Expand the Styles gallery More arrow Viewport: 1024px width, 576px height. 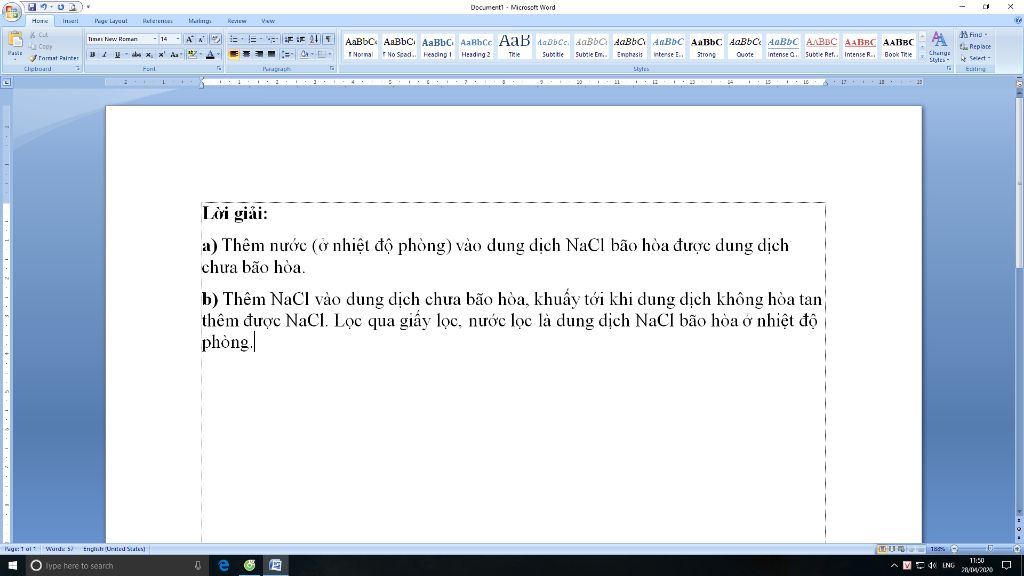pos(922,57)
